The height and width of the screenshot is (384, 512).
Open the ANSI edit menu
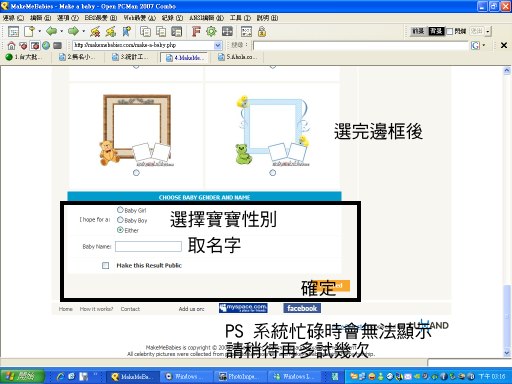(x=206, y=18)
